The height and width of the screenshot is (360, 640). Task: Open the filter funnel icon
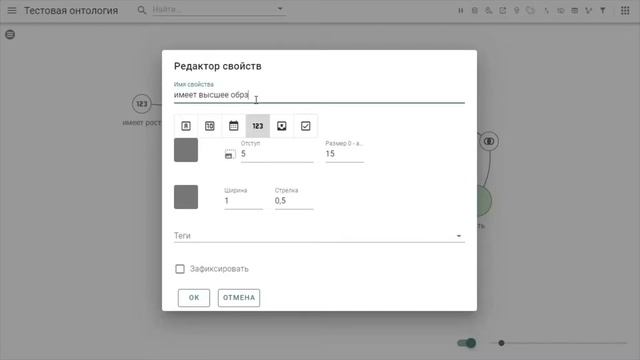click(x=602, y=11)
